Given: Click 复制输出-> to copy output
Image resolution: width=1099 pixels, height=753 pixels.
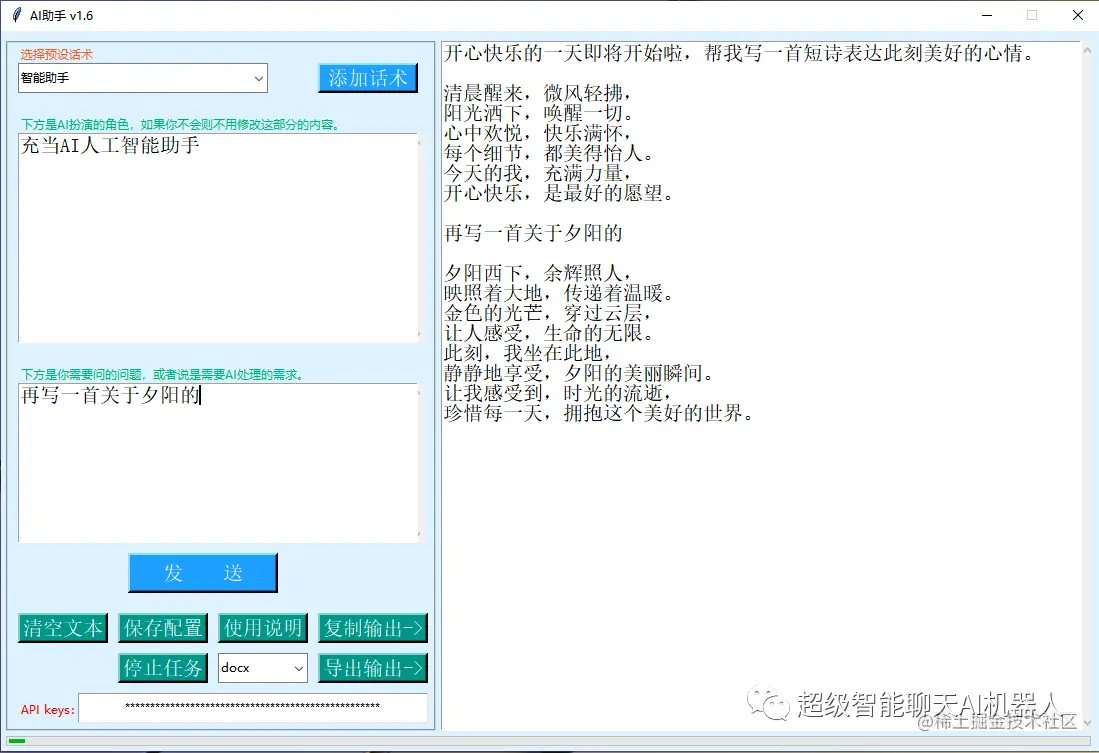Looking at the screenshot, I should coord(372,627).
